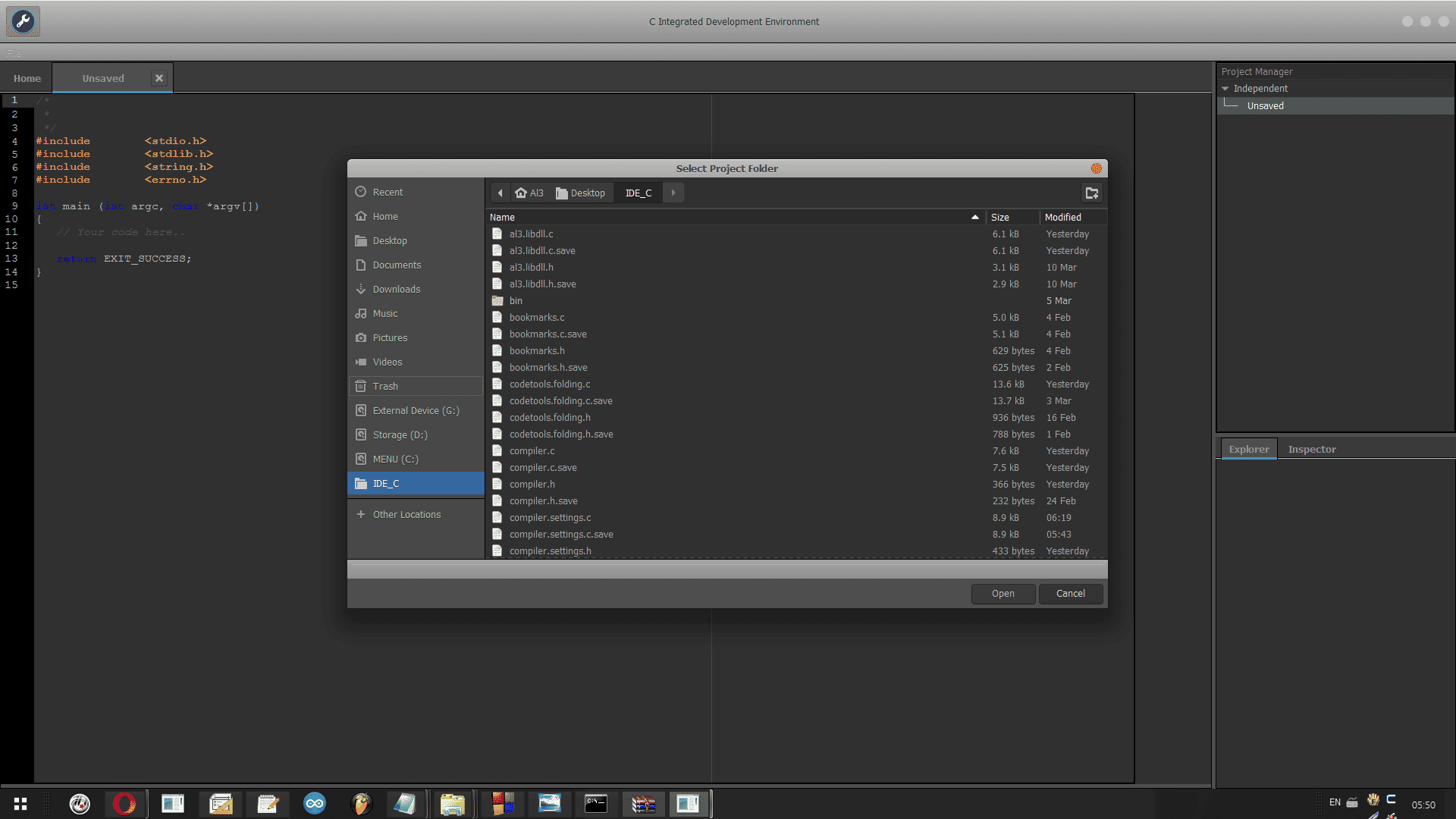Image resolution: width=1456 pixels, height=819 pixels.
Task: Select the IDE_C breadcrumb
Action: click(639, 193)
